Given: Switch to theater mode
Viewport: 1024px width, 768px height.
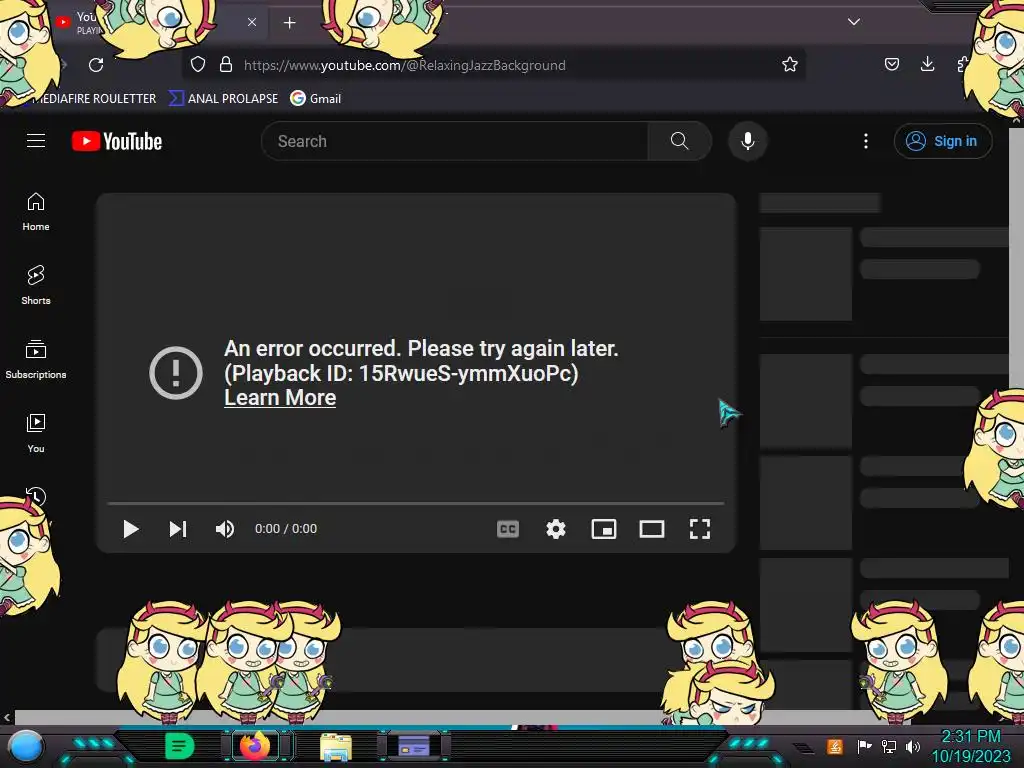Looking at the screenshot, I should [652, 529].
